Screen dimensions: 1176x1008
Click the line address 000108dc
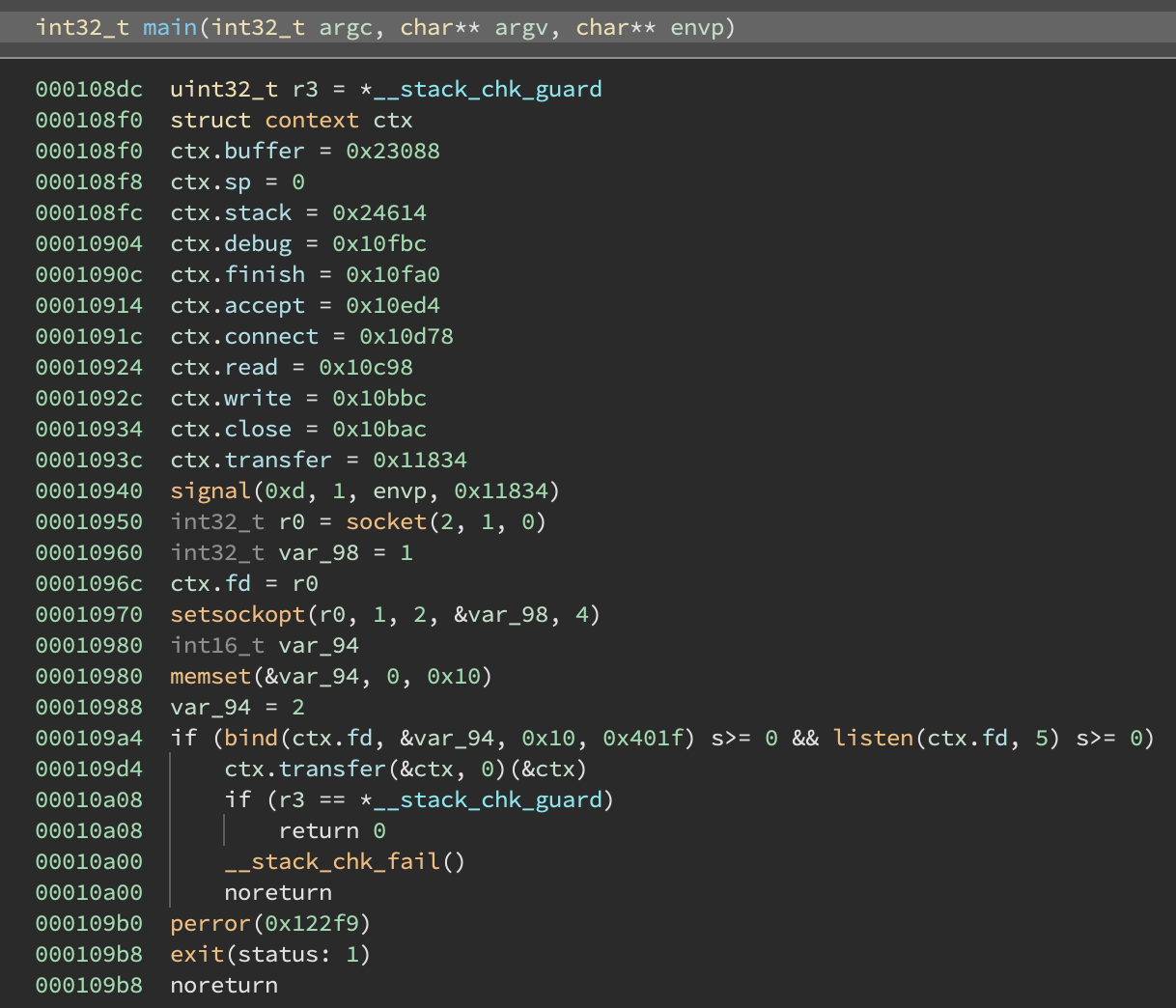(89, 89)
